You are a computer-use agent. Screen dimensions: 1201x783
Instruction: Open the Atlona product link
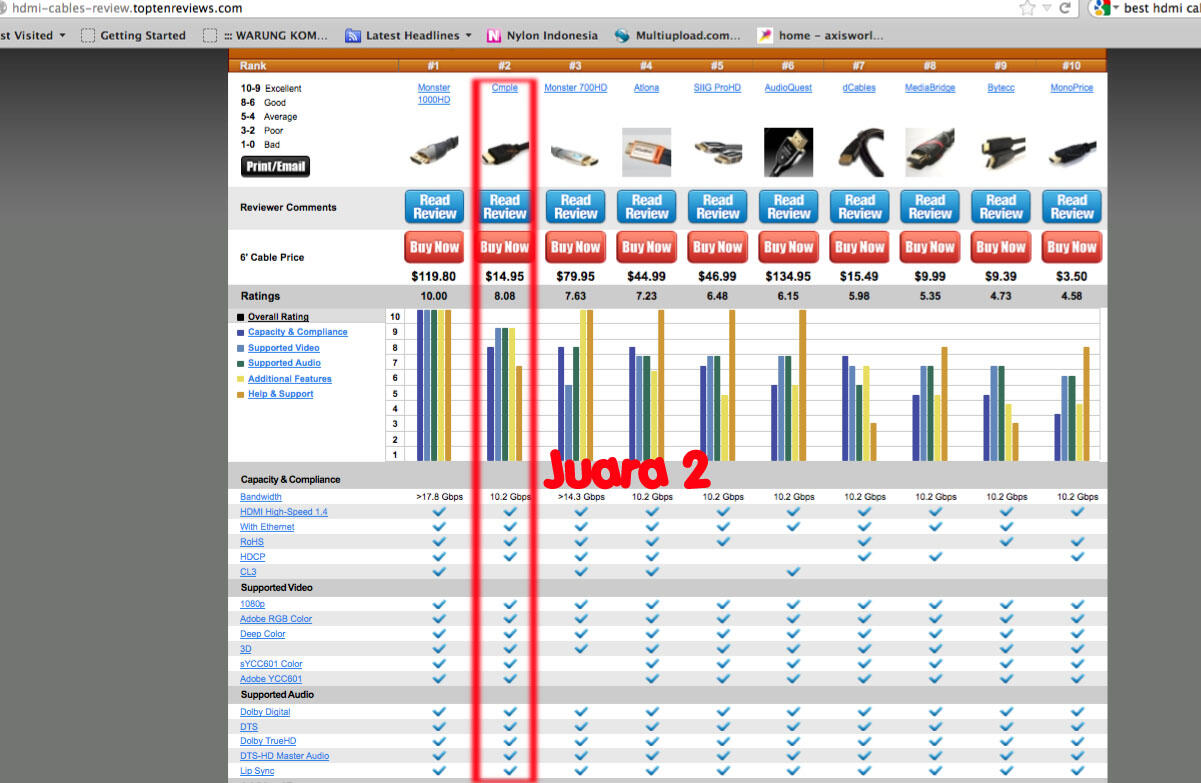(x=646, y=88)
